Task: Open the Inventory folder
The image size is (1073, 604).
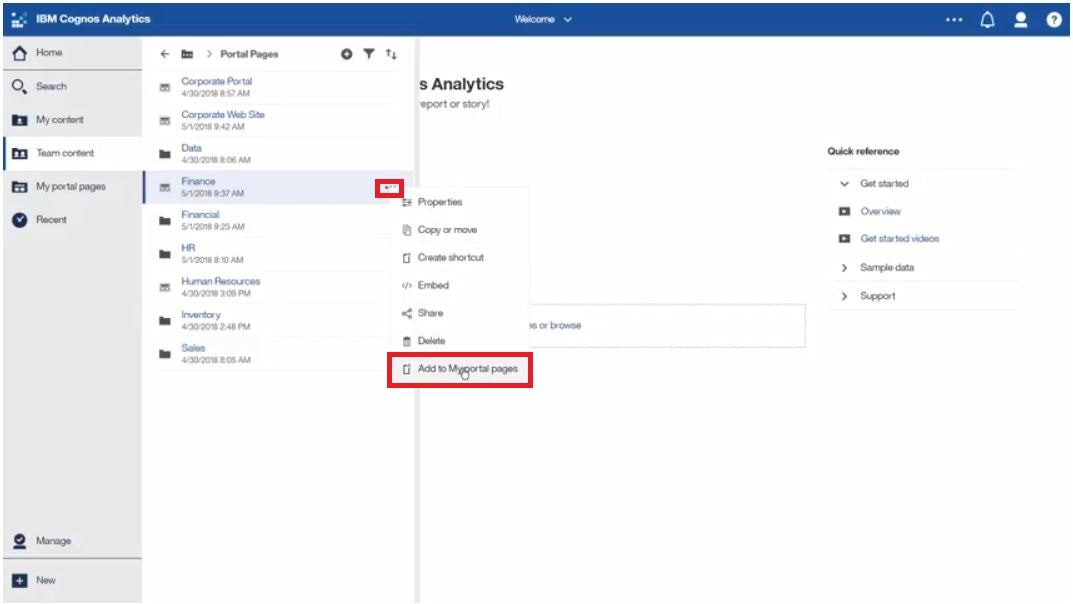Action: pos(201,315)
